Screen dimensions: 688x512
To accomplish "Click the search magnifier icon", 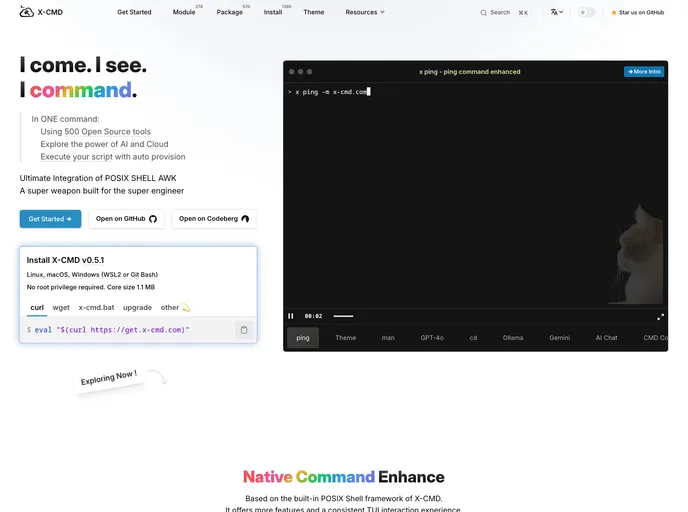I will [x=483, y=13].
